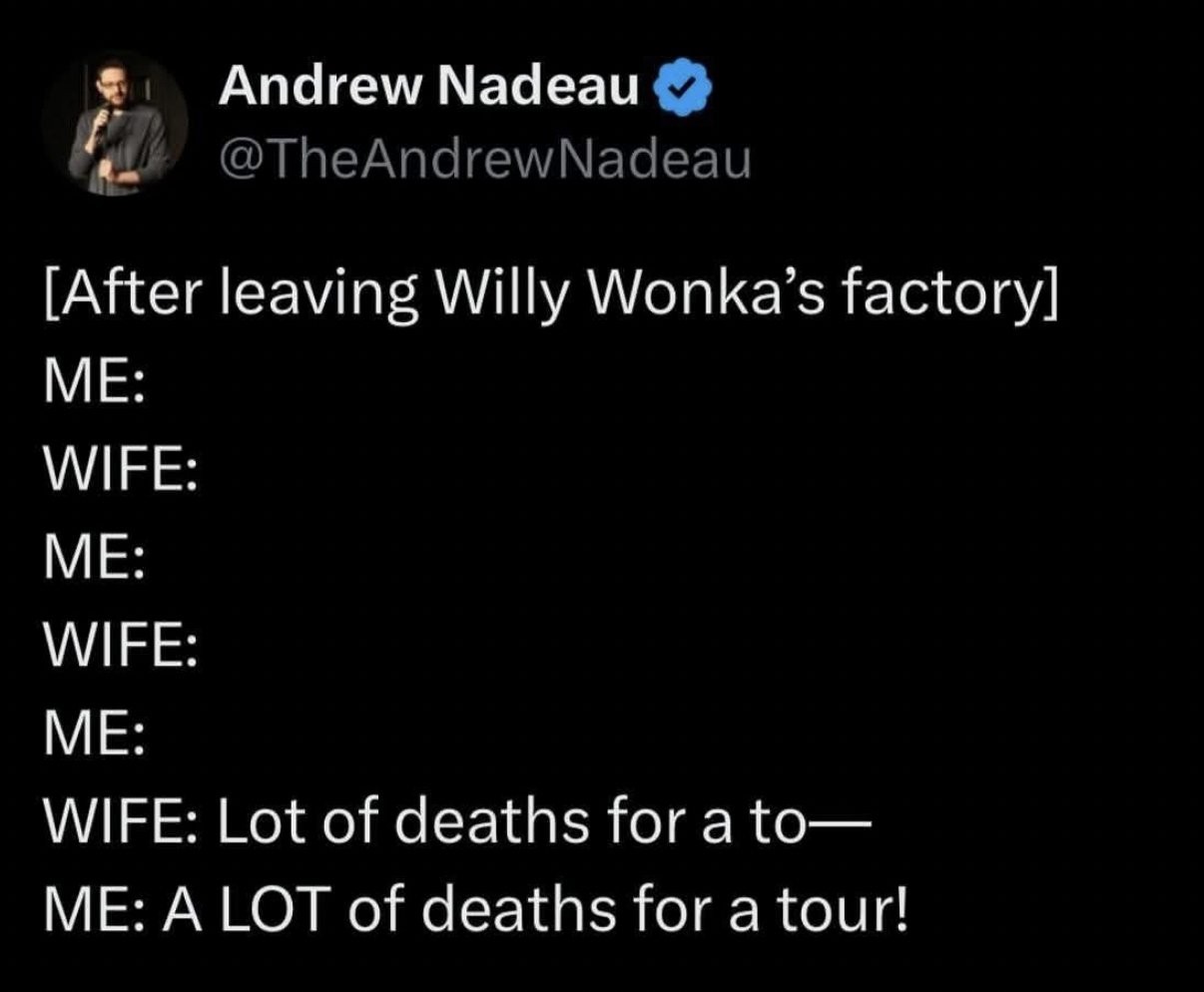
Task: Click the final "A LOT of deaths" line
Action: (x=477, y=908)
